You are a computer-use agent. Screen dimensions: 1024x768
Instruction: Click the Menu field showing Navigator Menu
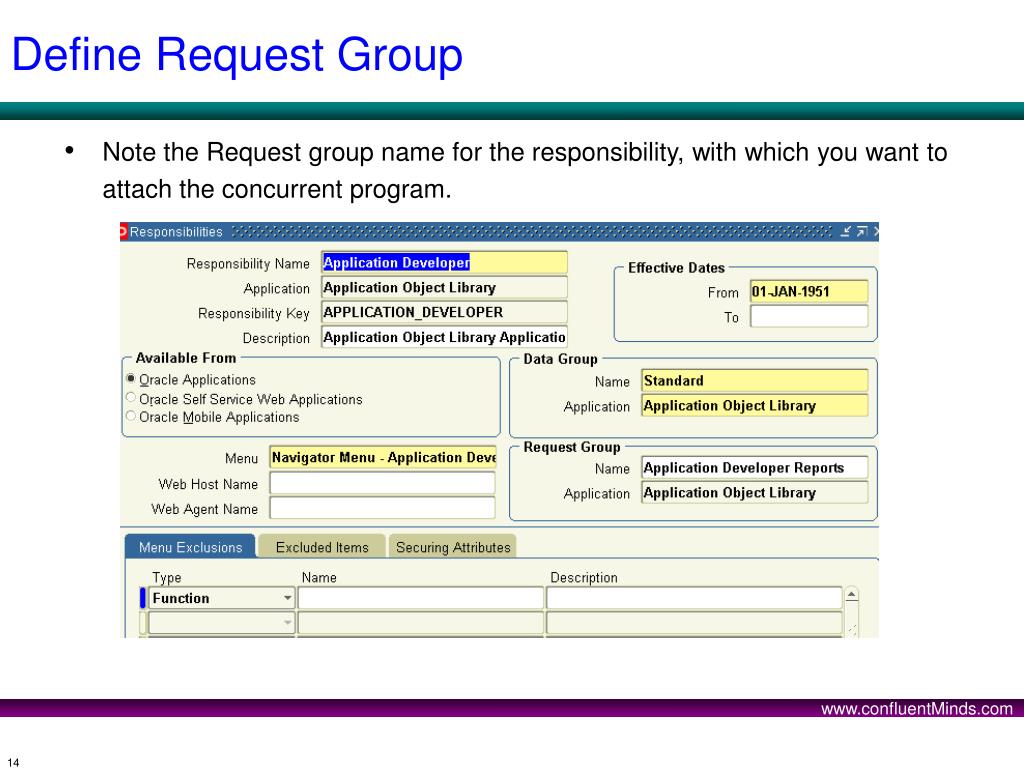[x=383, y=457]
